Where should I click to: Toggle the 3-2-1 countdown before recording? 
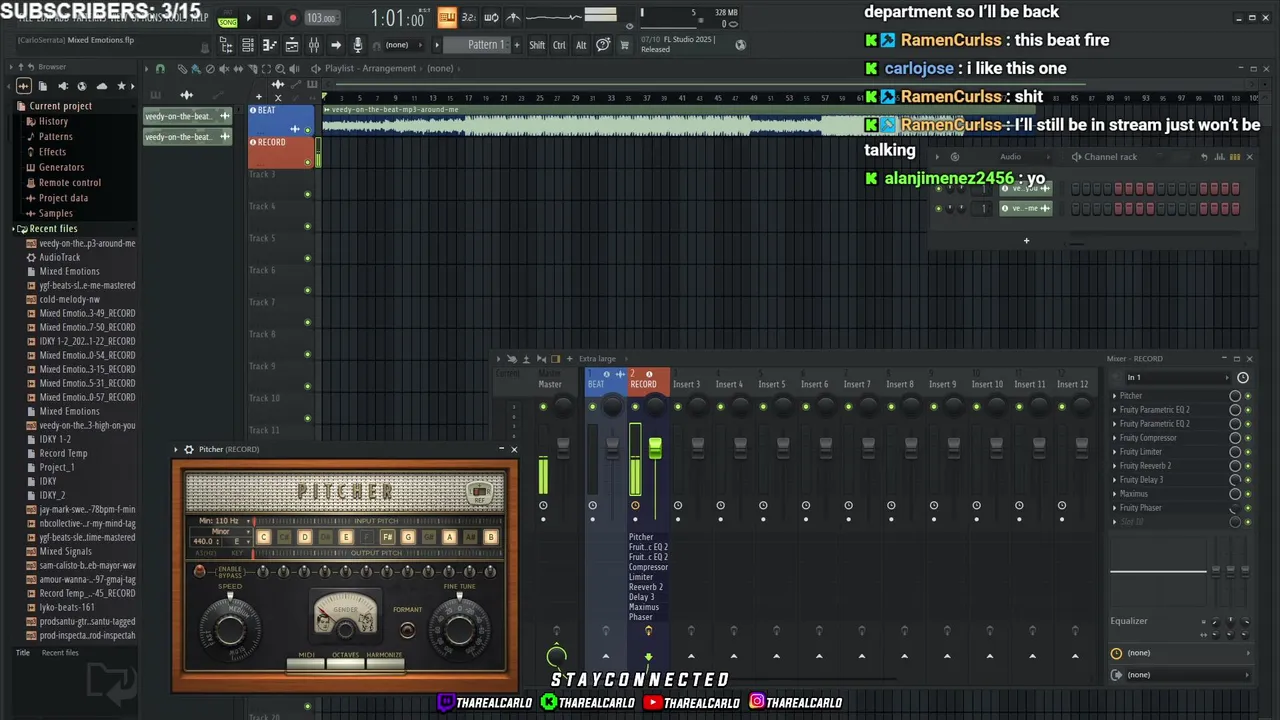(x=469, y=17)
